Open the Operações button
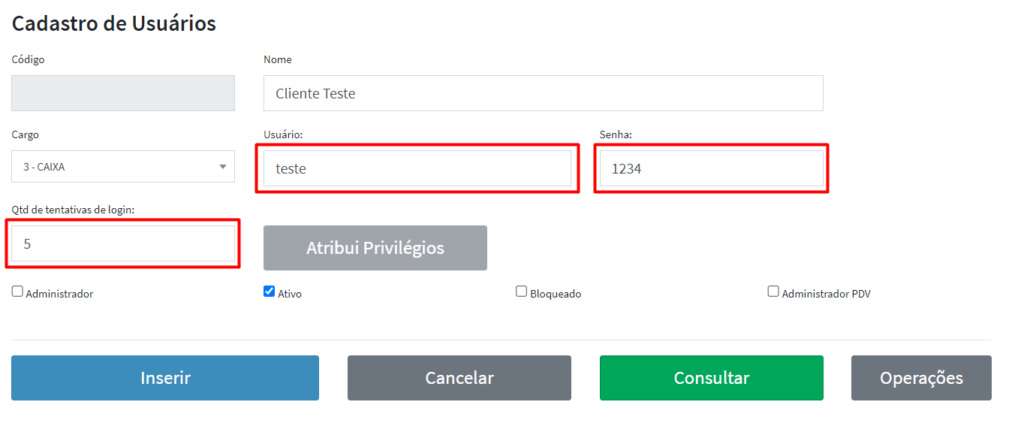Screen dimensions: 1024x426 pyautogui.click(x=921, y=378)
